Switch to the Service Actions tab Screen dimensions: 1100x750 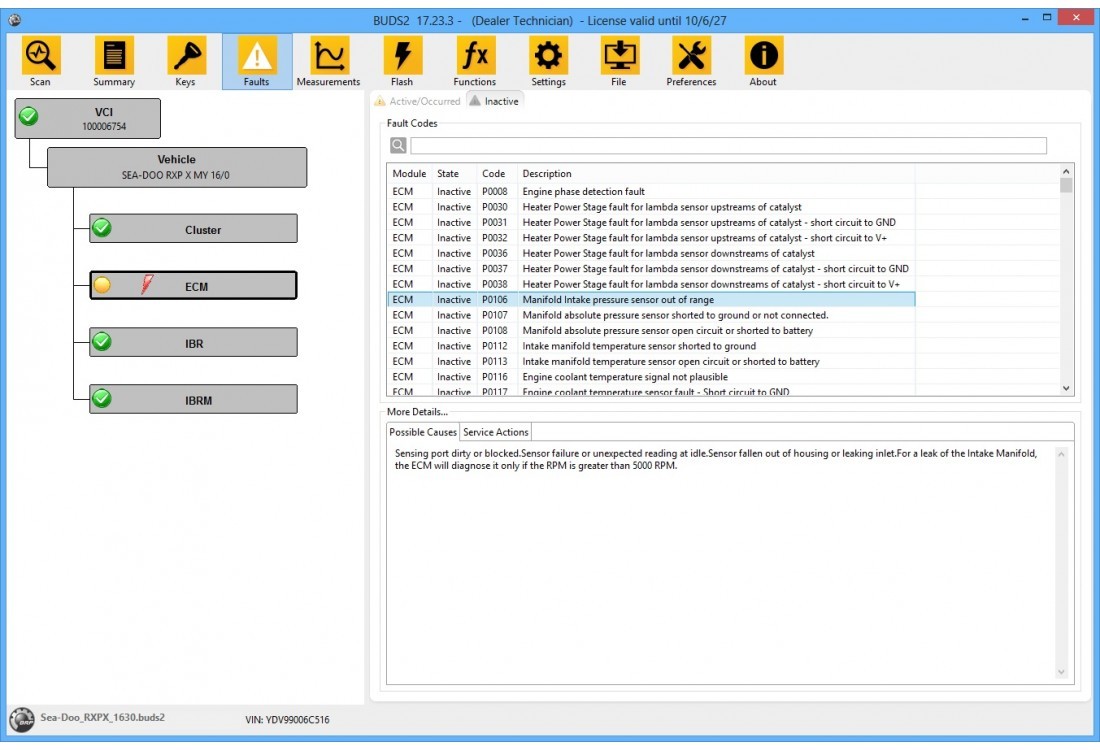pyautogui.click(x=496, y=432)
